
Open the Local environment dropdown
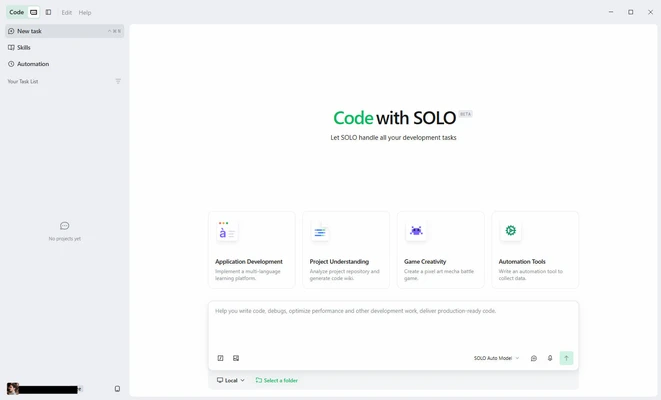231,380
